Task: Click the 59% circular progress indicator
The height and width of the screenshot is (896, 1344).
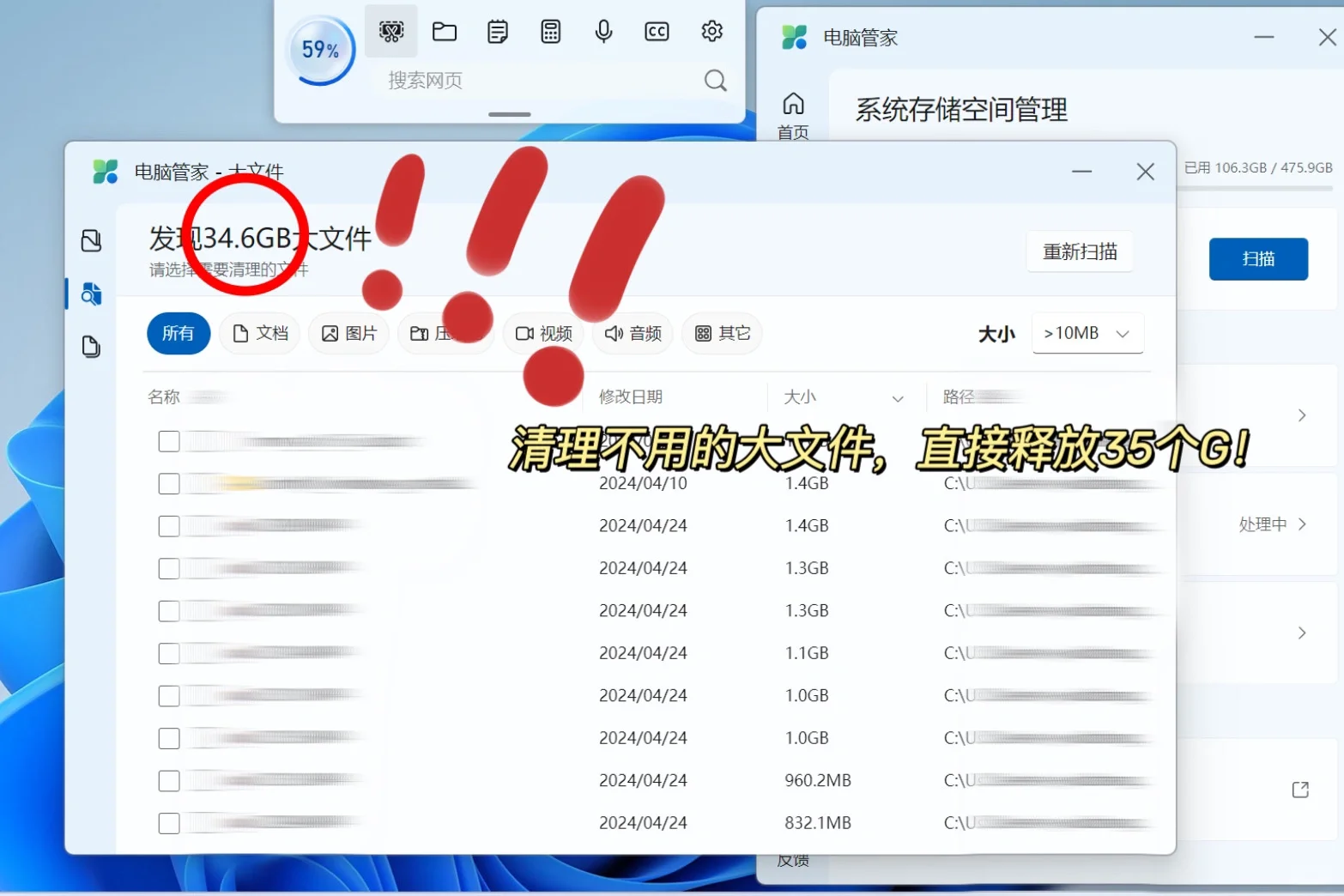Action: 319,50
